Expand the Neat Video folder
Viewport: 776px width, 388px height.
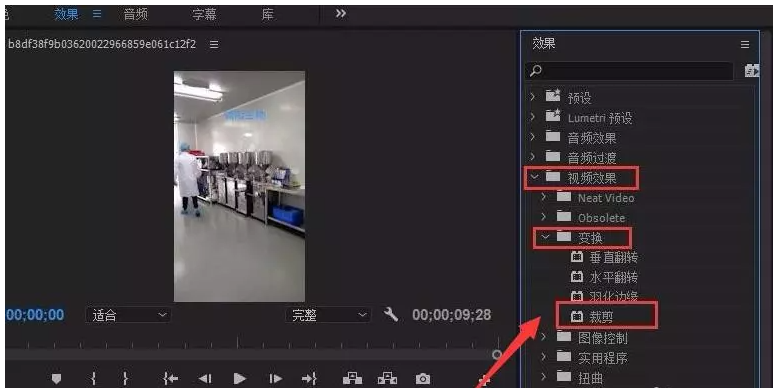[544, 197]
